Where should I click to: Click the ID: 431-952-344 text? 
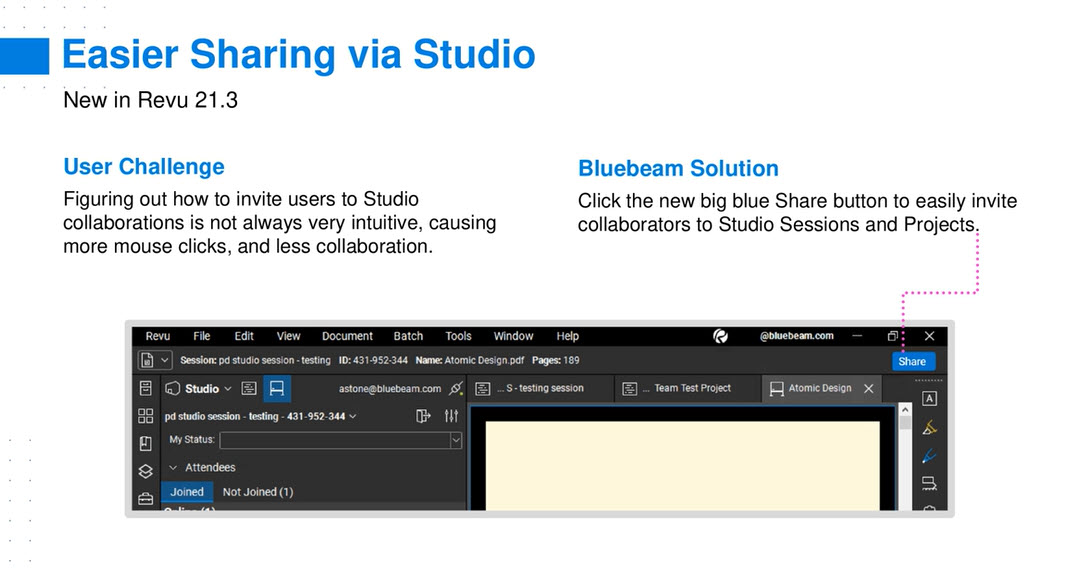(x=373, y=360)
